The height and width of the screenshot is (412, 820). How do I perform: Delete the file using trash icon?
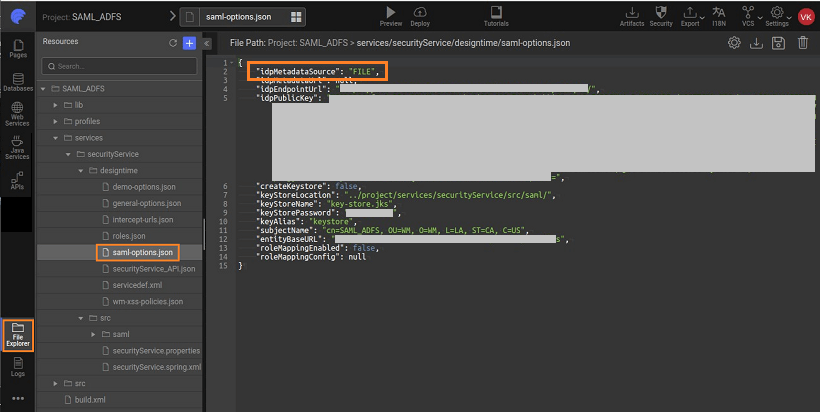(x=802, y=43)
